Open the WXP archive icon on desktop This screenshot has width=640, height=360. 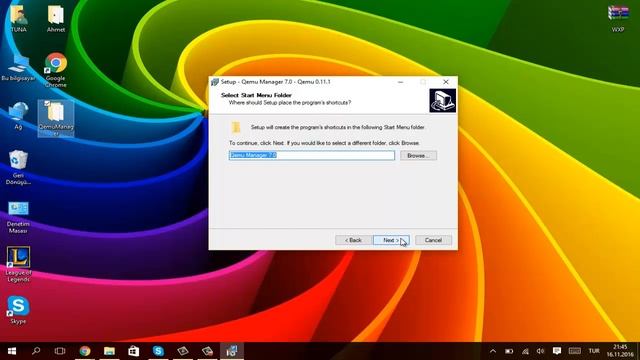tap(618, 18)
